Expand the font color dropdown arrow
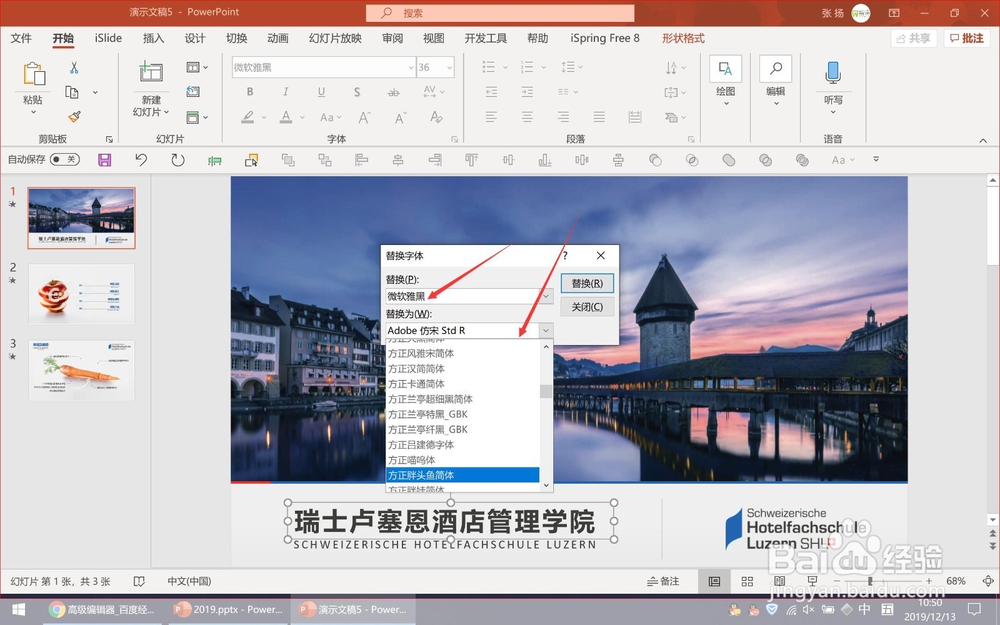 302,117
